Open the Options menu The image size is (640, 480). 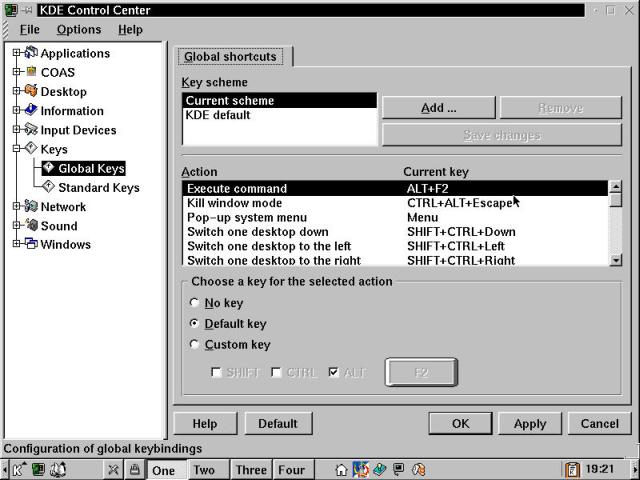tap(78, 30)
